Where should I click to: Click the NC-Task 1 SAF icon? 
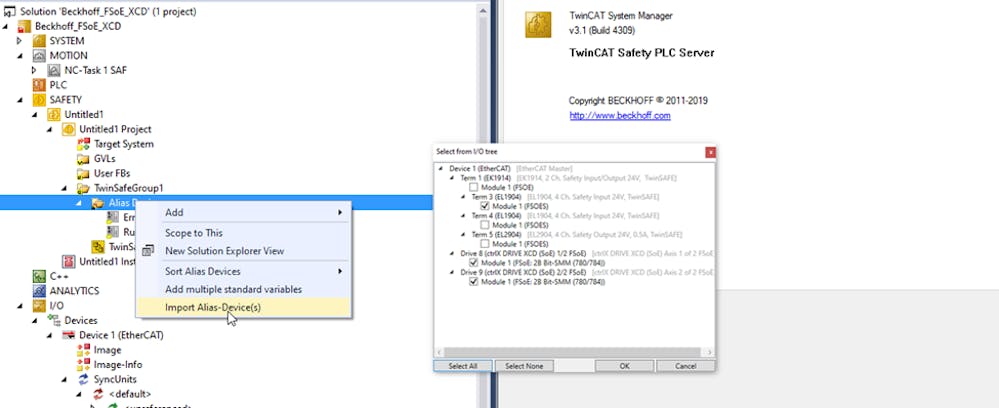[x=54, y=70]
